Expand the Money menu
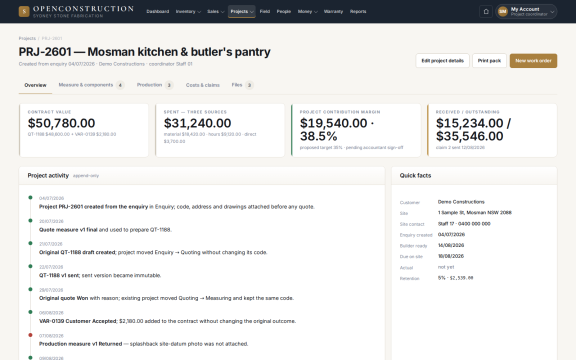Screen dimensions: 576x360 coord(307,11)
